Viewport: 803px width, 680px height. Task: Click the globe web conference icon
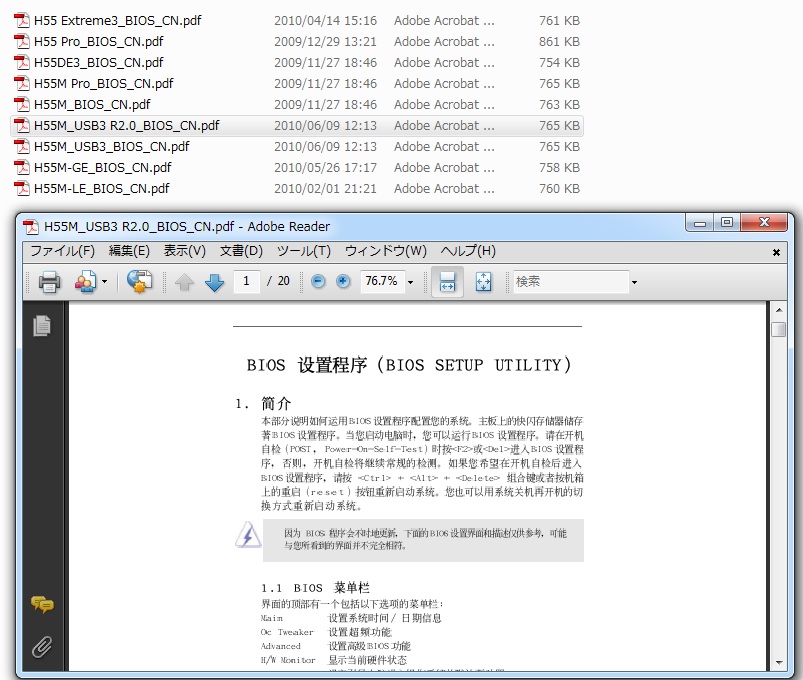[139, 281]
